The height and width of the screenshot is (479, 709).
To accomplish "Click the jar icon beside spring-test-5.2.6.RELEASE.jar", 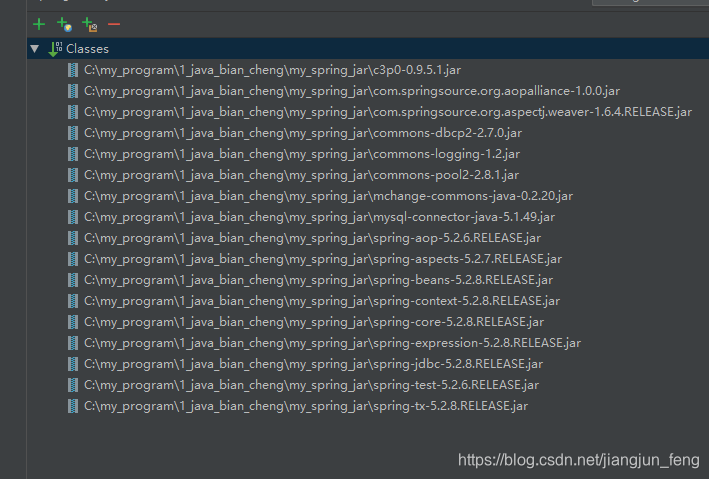I will (x=73, y=385).
